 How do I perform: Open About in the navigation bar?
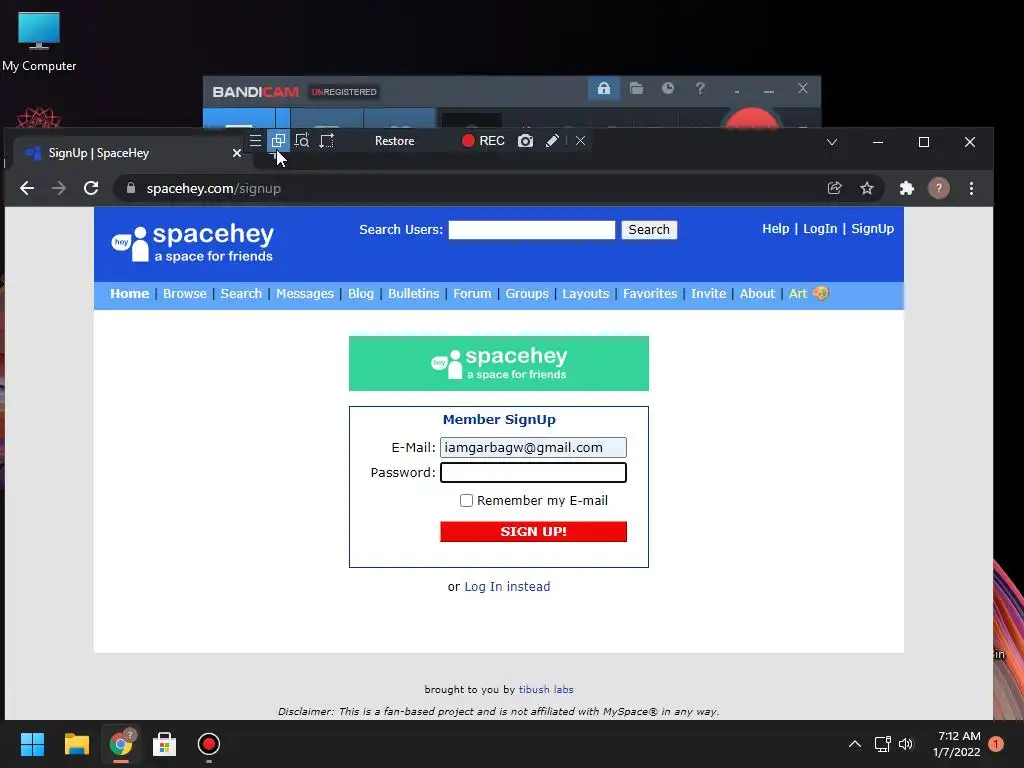(757, 294)
